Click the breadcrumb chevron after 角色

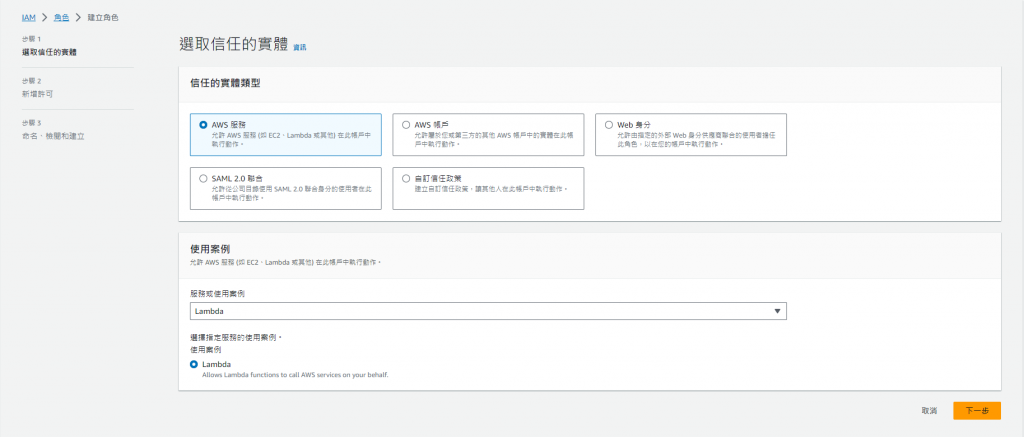(x=78, y=18)
